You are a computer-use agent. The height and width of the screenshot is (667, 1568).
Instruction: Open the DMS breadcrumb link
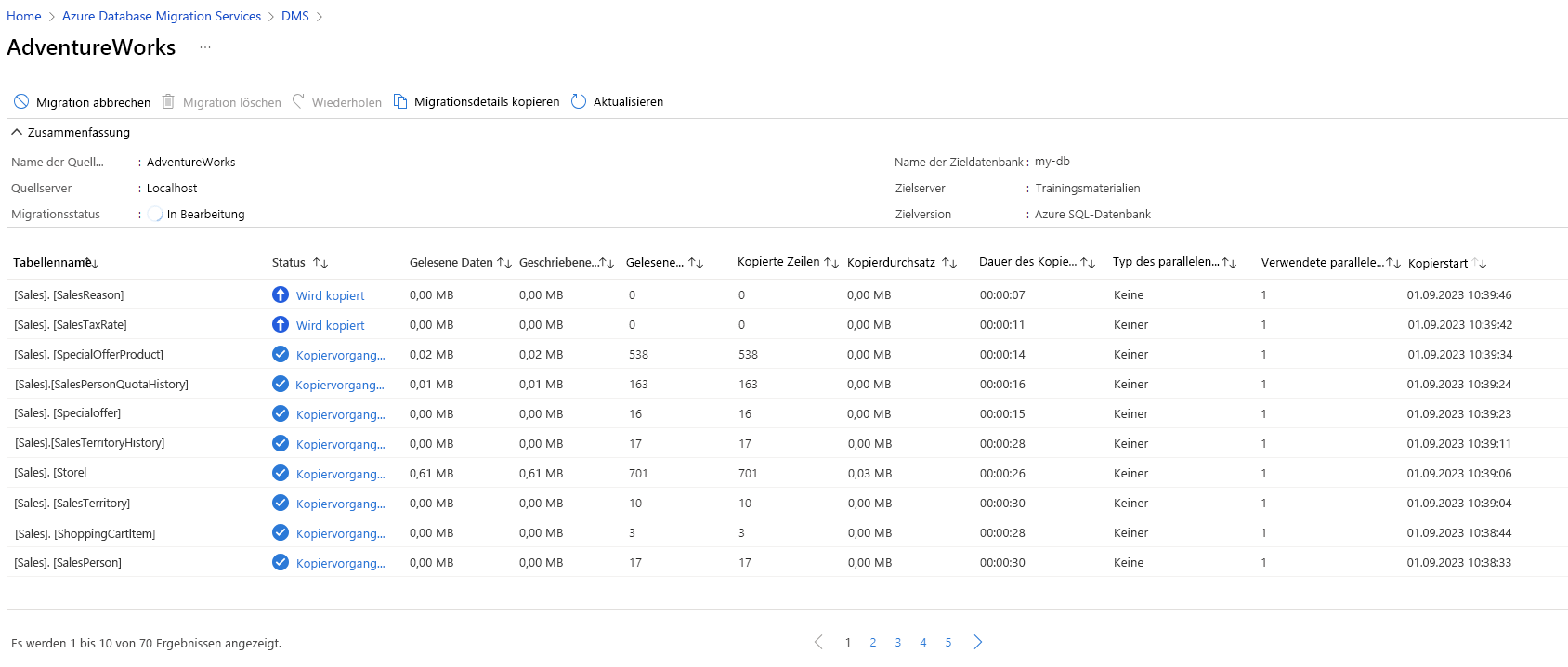pyautogui.click(x=295, y=16)
